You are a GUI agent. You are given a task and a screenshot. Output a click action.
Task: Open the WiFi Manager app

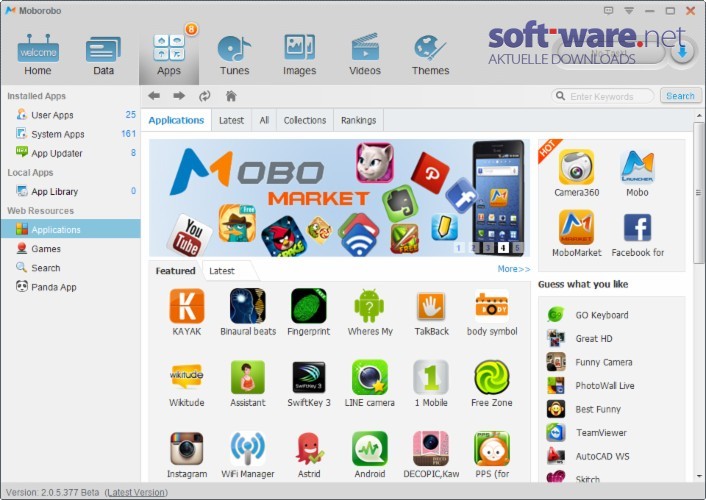tap(248, 449)
